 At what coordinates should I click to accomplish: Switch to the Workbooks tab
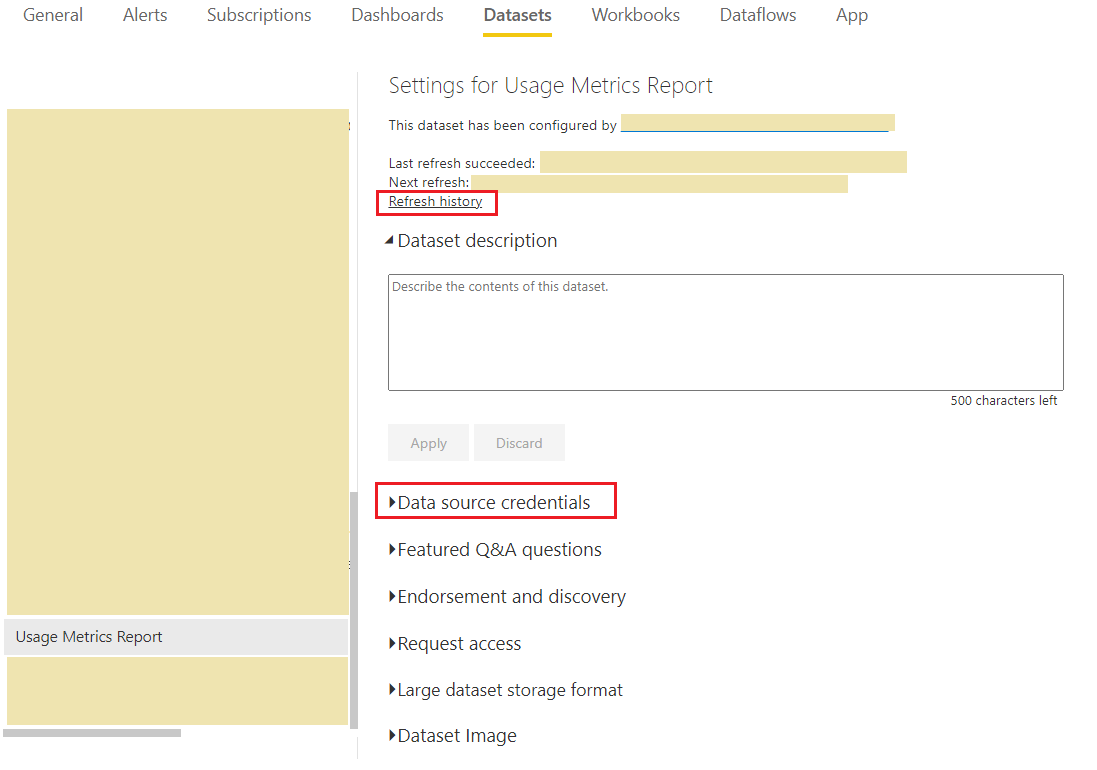pos(635,15)
